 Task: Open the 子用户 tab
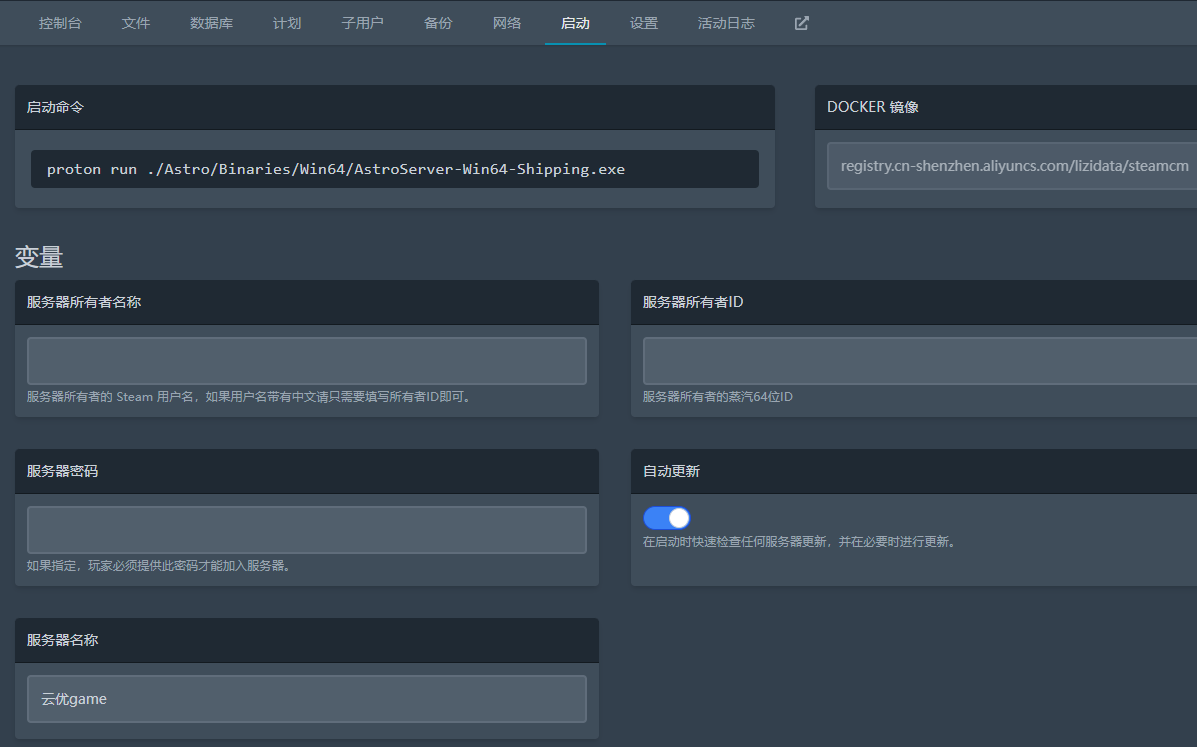362,23
